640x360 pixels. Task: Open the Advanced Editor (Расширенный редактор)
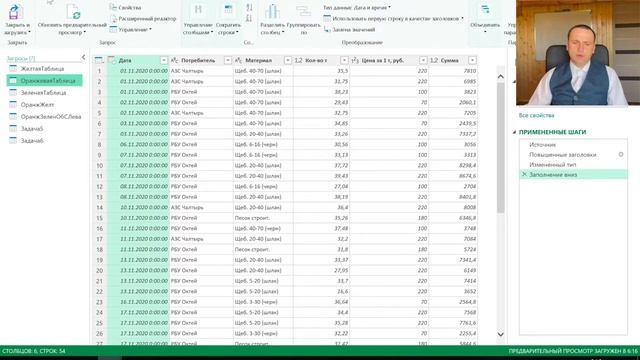[x=143, y=19]
